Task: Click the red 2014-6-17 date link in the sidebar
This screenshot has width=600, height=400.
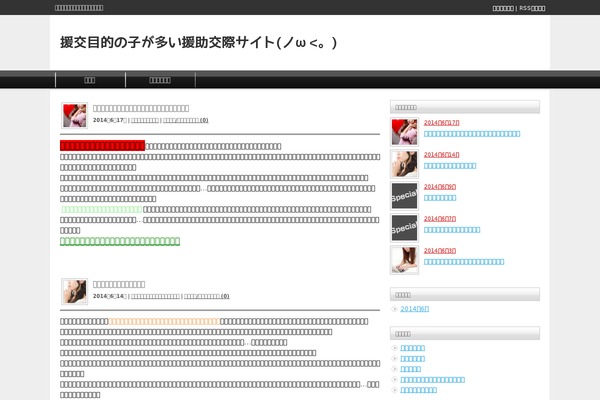Action: [x=442, y=123]
